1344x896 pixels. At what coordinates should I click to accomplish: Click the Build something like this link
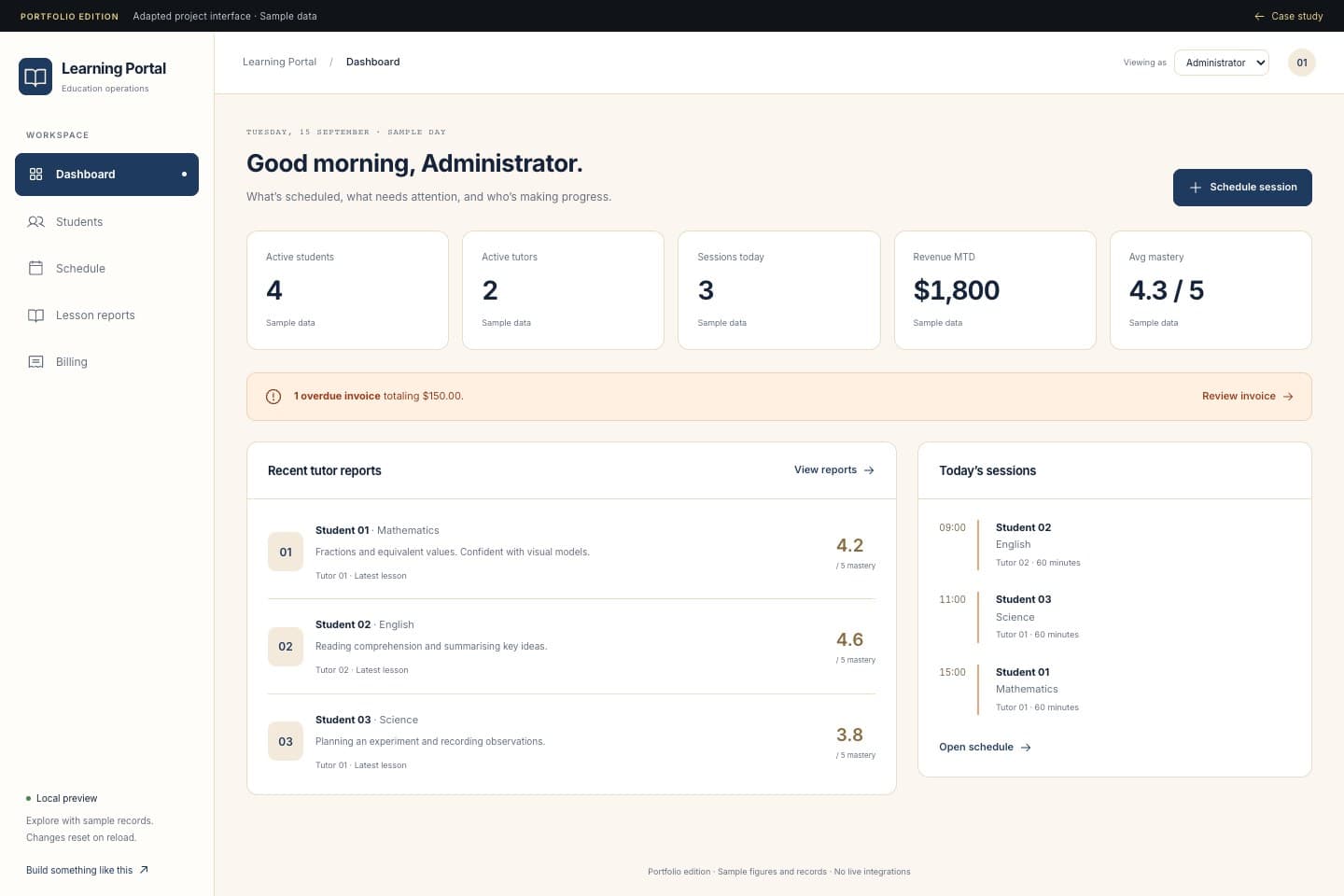[x=87, y=870]
